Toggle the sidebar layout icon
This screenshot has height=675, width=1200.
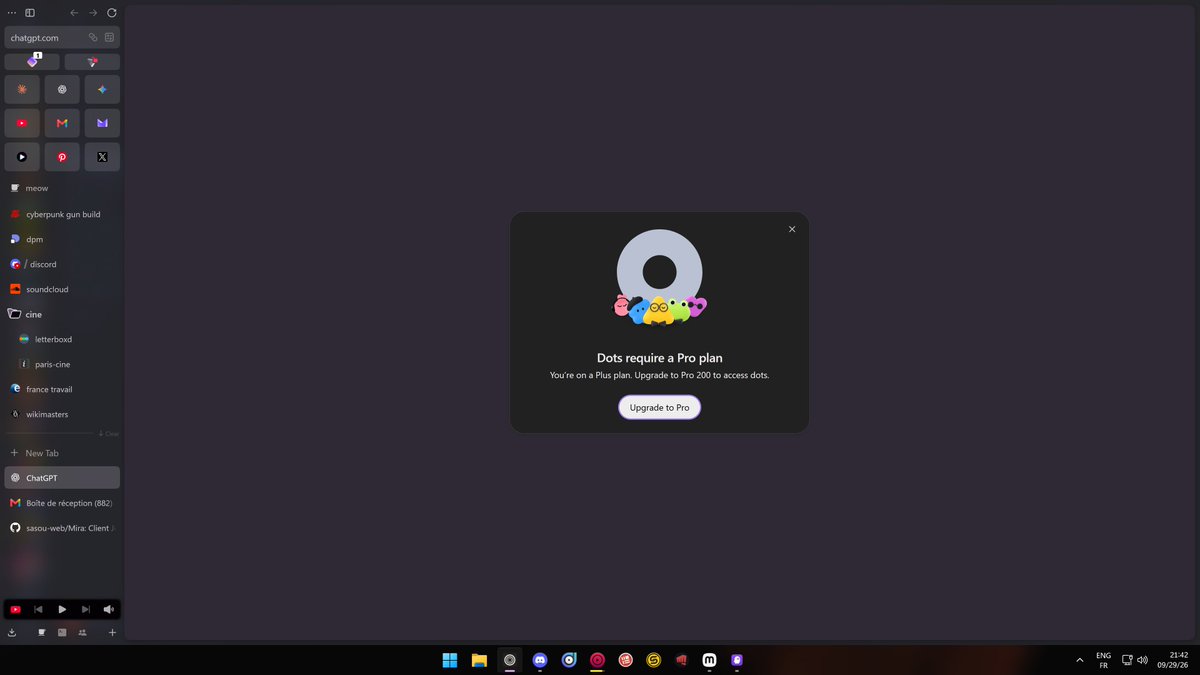[30, 13]
